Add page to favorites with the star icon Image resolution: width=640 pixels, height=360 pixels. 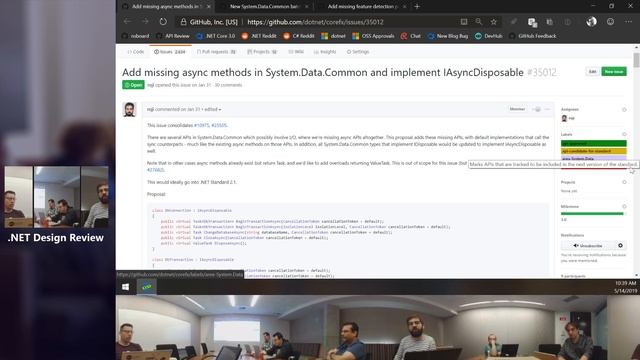pos(493,22)
